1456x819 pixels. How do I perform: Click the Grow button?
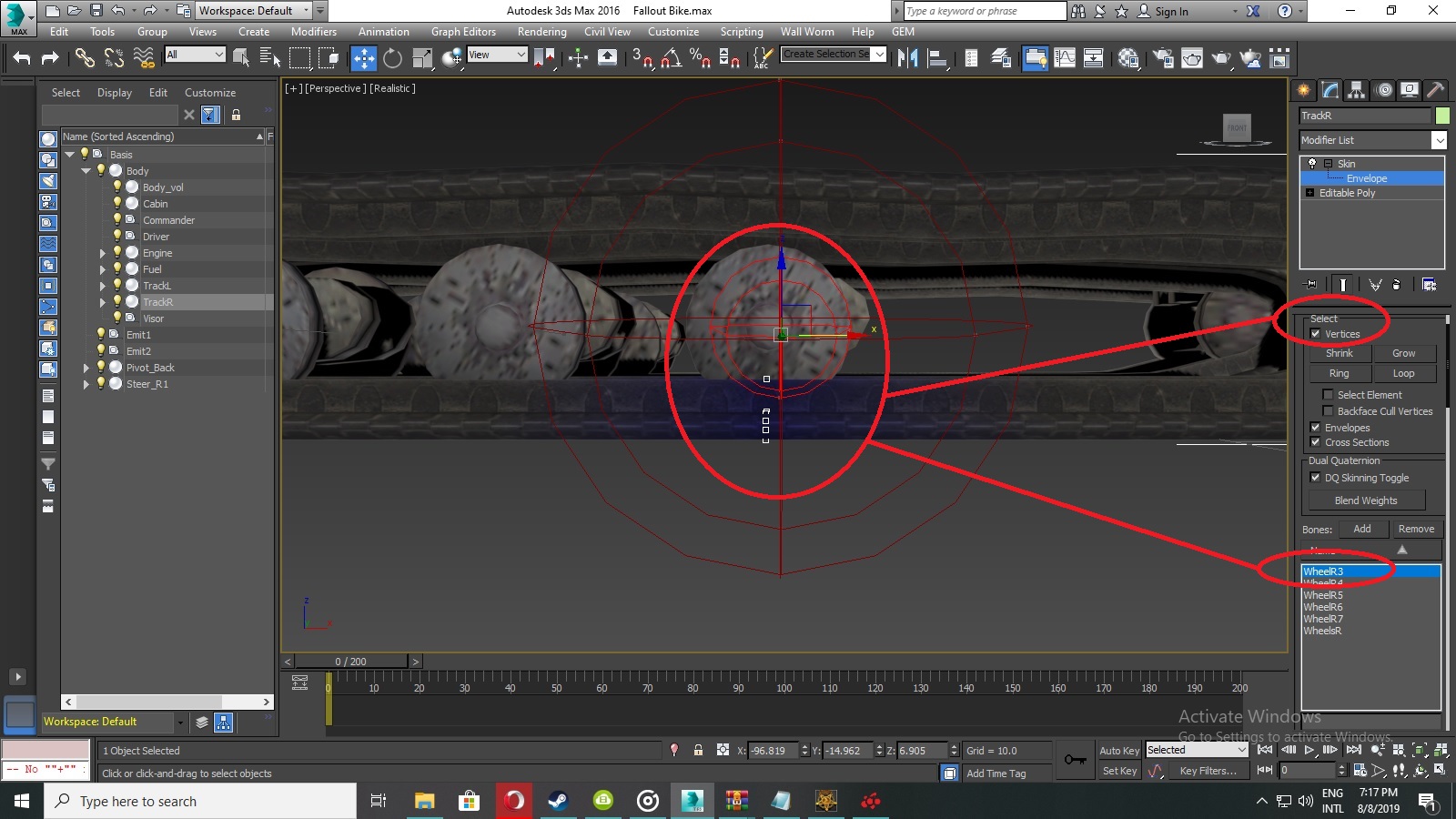pos(1404,353)
